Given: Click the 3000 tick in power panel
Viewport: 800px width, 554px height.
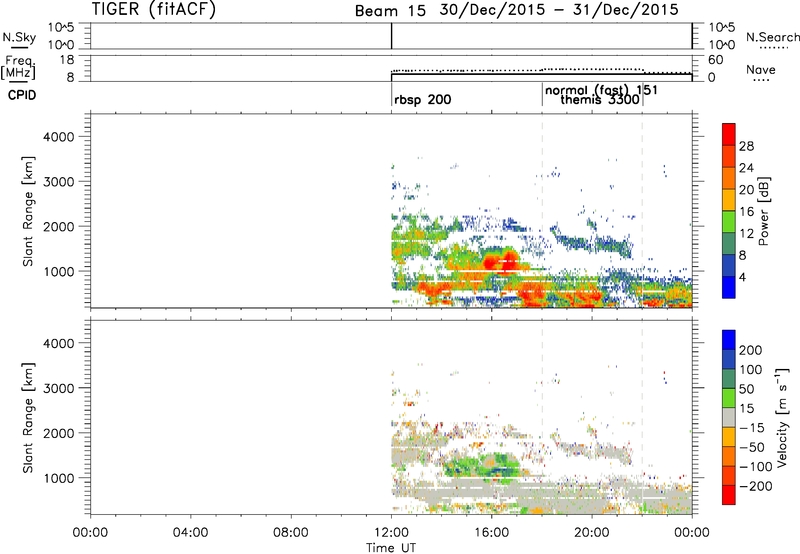Looking at the screenshot, I should tap(58, 182).
